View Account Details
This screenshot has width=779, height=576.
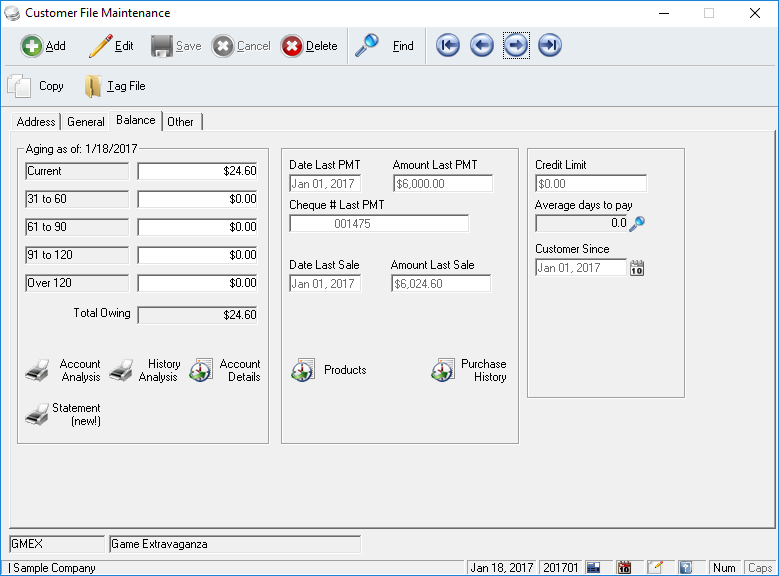pos(202,371)
